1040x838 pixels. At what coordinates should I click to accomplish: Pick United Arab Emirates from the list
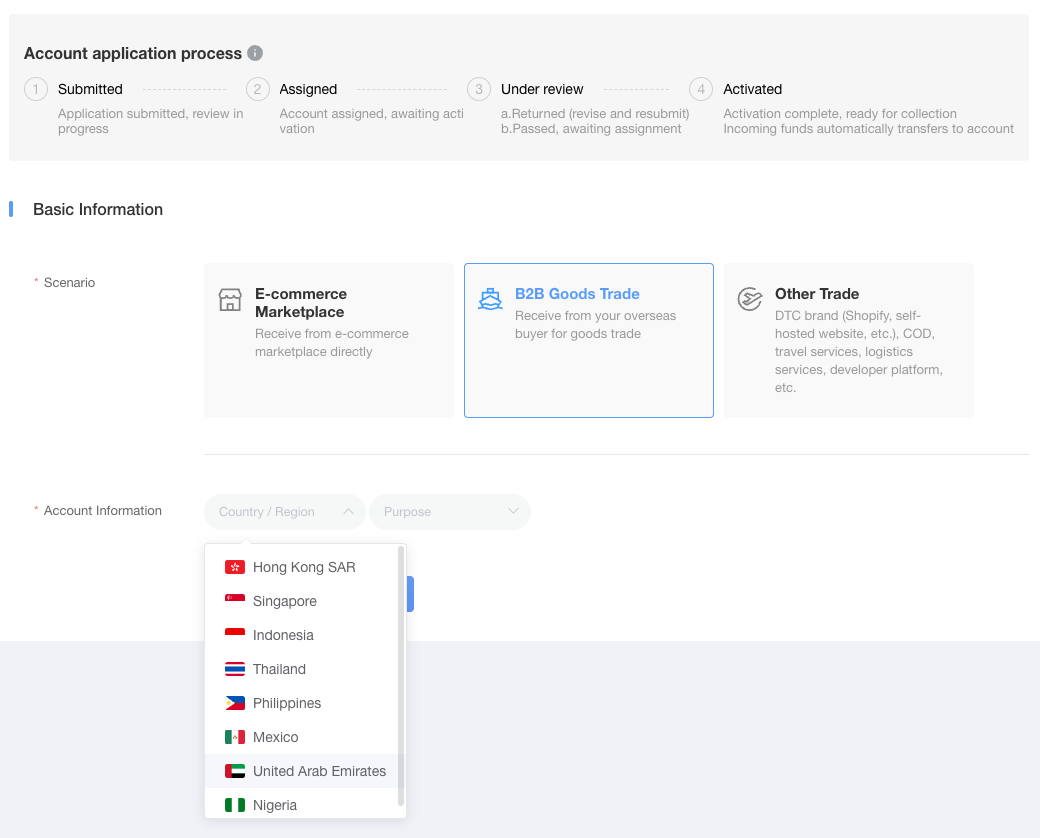(319, 771)
